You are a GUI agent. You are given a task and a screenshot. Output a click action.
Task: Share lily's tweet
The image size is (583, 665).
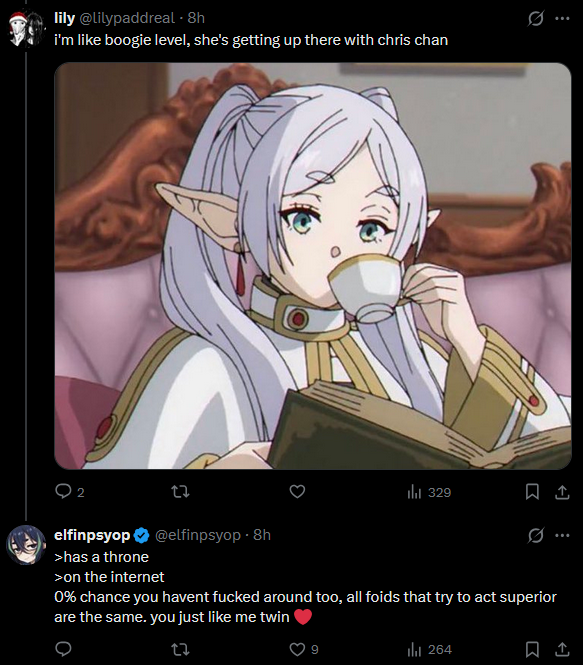[562, 492]
